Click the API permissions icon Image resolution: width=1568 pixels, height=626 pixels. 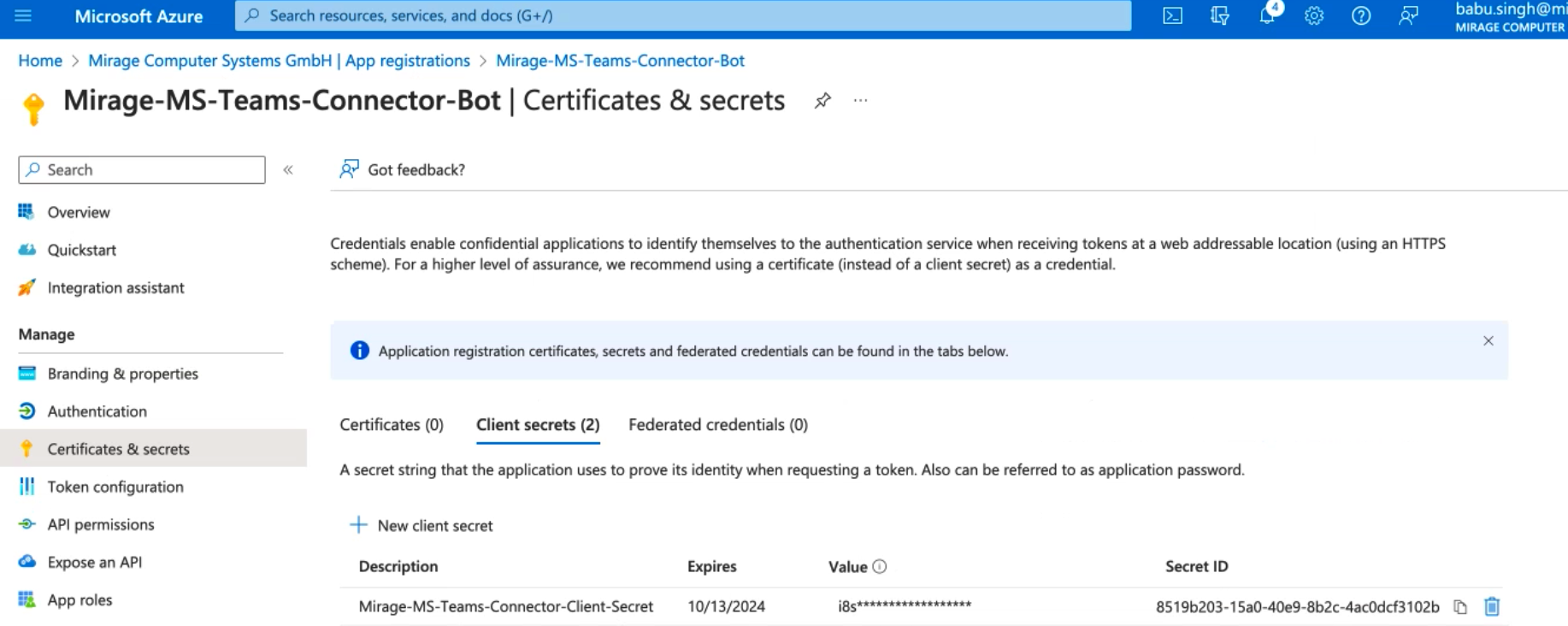click(27, 524)
